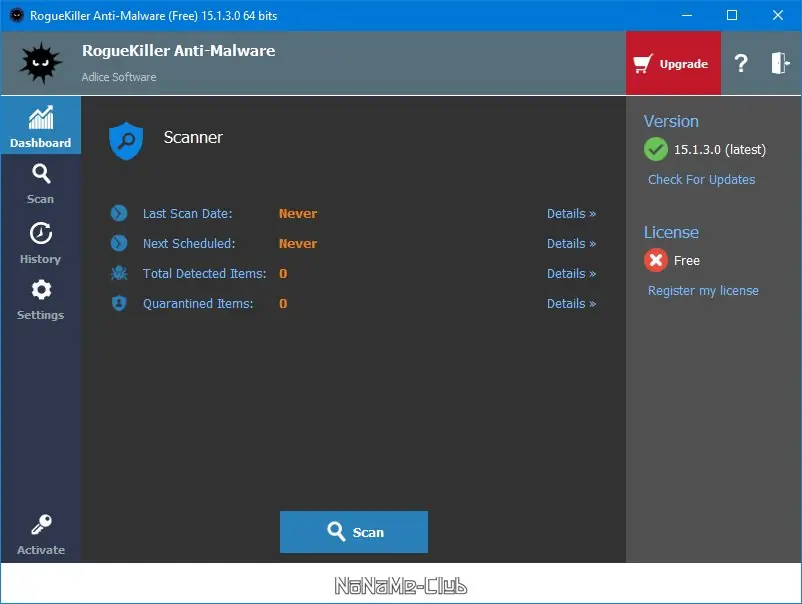The image size is (802, 604).
Task: Click the 'Adlice Software' subtitle
Action: (x=119, y=77)
